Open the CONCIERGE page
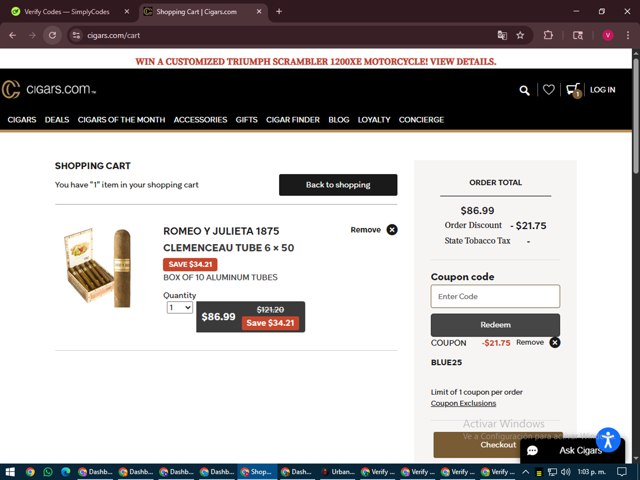The width and height of the screenshot is (640, 480). [421, 120]
